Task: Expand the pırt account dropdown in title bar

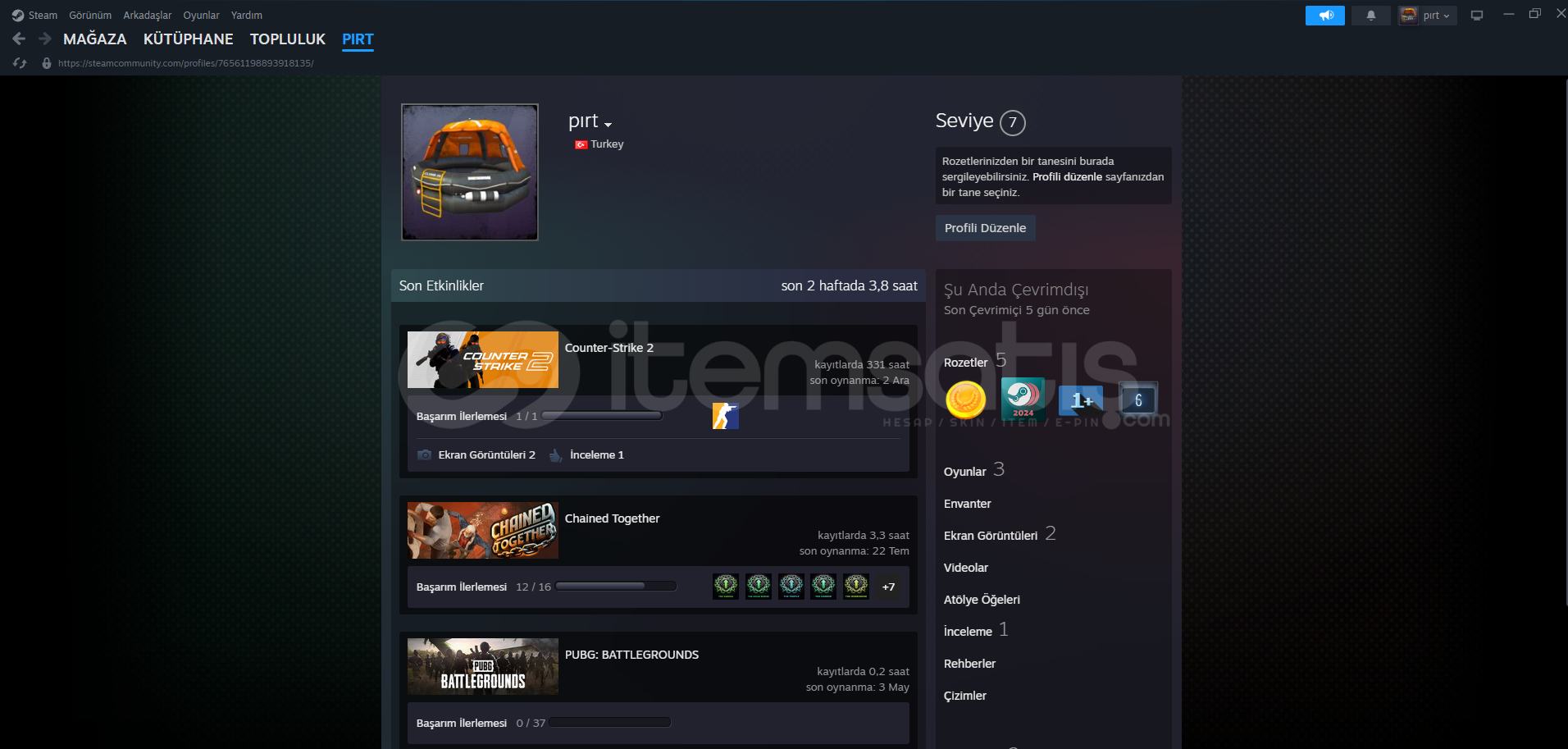Action: [x=1436, y=16]
